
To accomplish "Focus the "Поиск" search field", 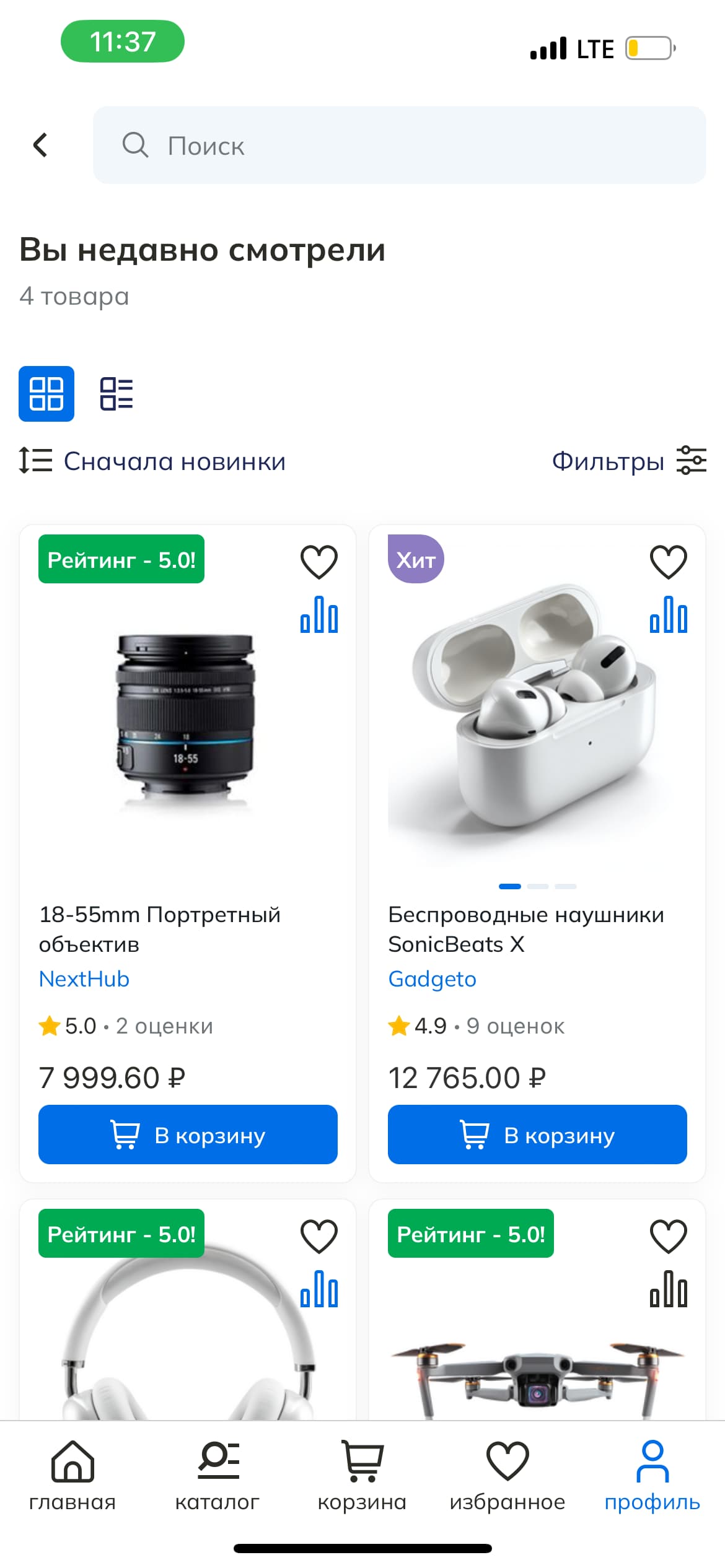I will point(399,146).
